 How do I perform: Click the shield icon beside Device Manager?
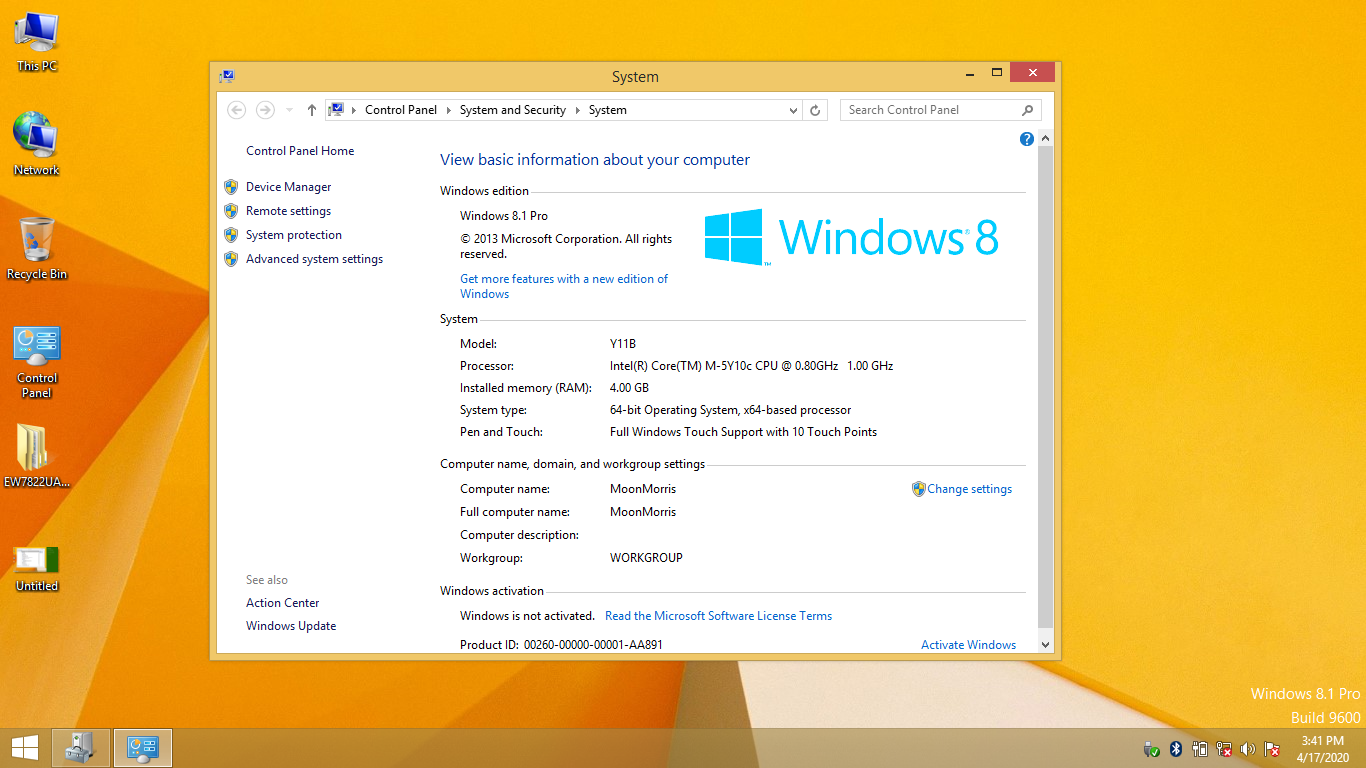pos(231,187)
